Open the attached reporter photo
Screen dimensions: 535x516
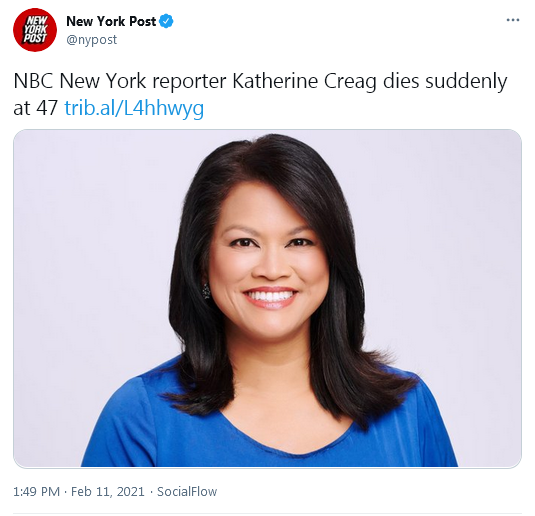(267, 298)
